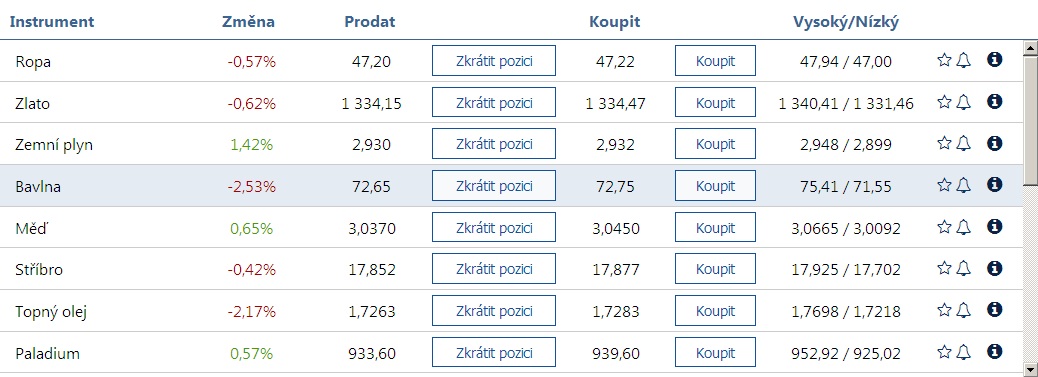Open info icon for Zemní plyn
The image size is (1038, 377).
(994, 143)
